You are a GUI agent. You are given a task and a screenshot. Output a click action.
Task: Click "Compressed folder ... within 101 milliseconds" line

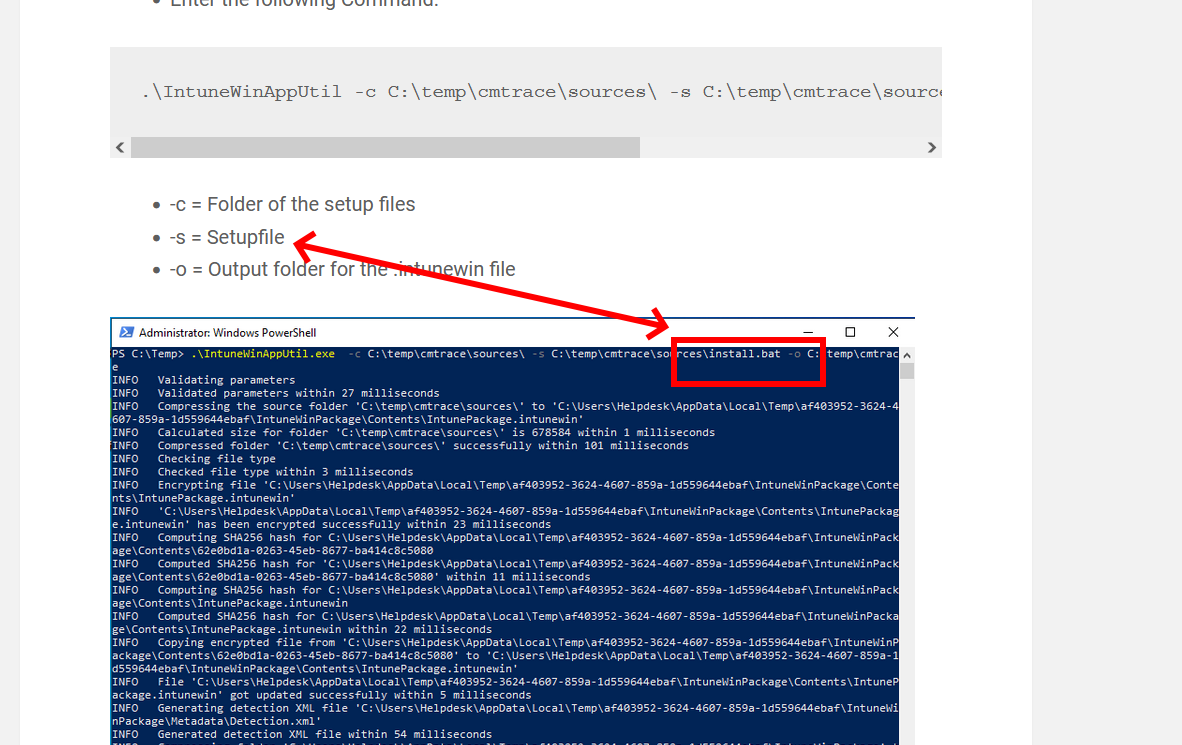click(400, 446)
